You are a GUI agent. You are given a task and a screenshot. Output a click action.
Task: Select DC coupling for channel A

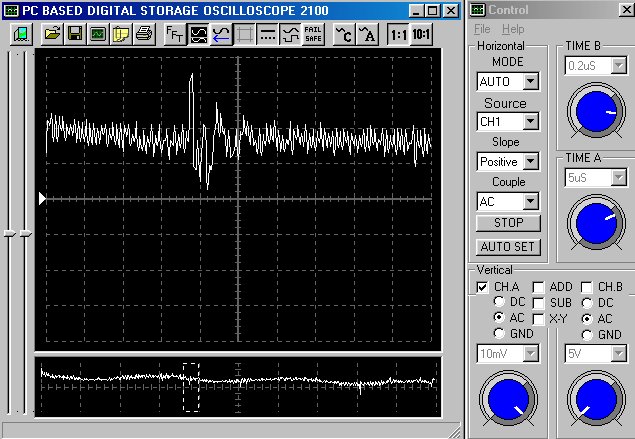(500, 302)
